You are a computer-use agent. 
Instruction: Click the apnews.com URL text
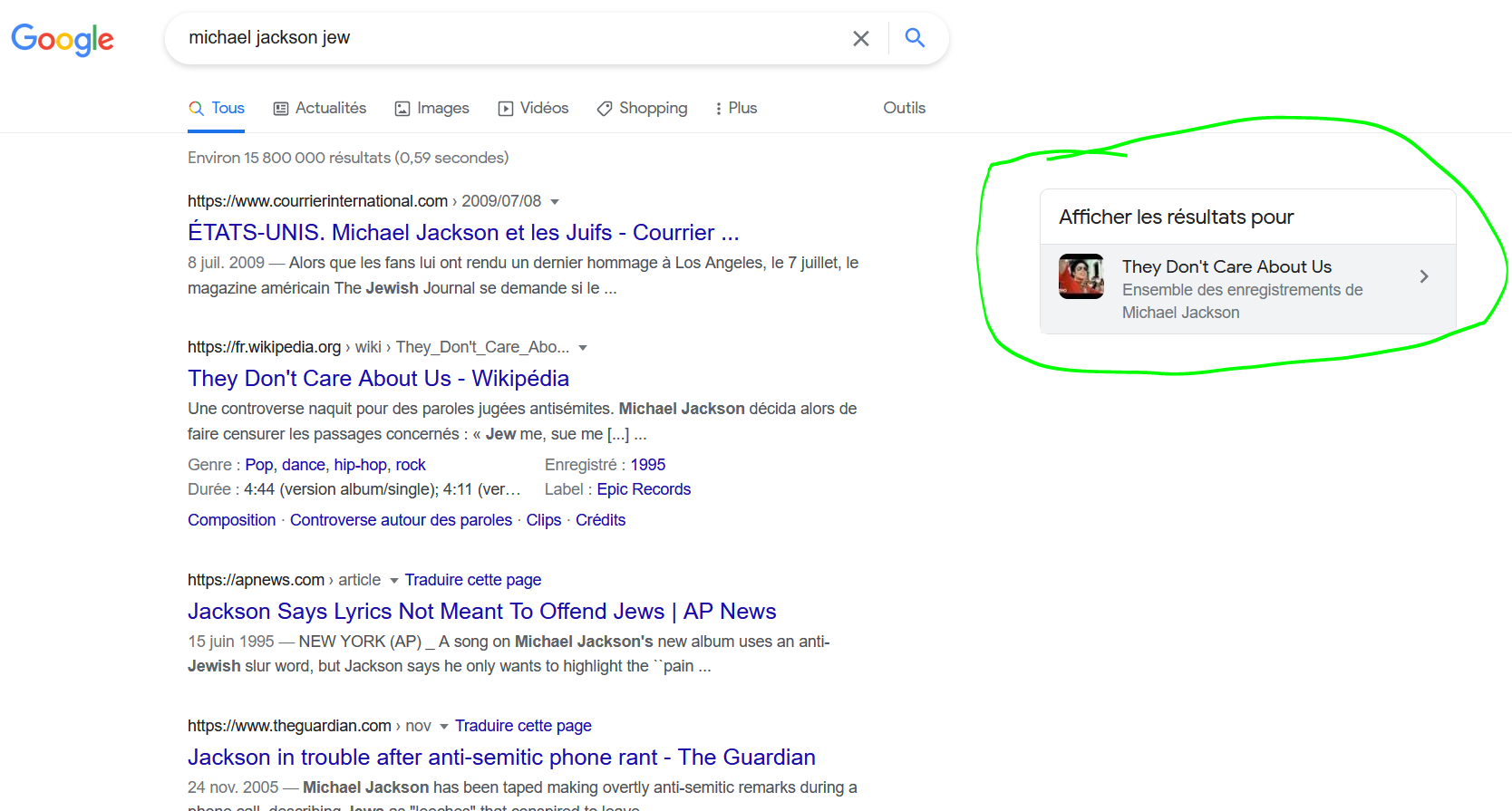(256, 580)
